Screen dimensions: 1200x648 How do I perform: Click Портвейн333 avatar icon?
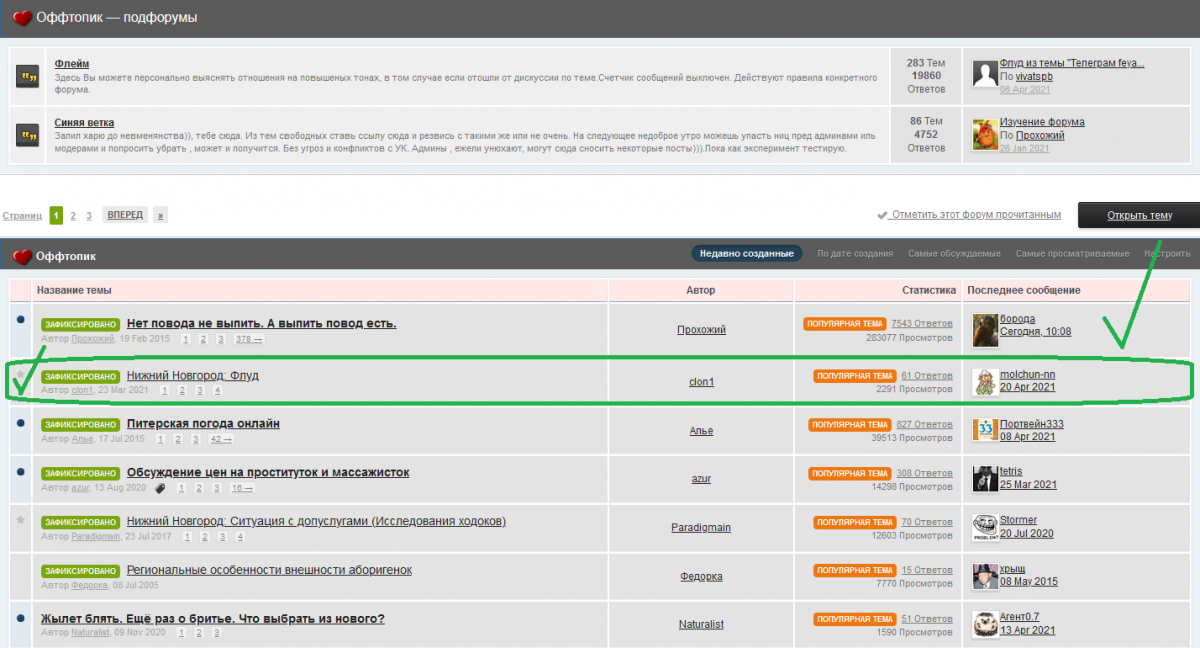985,430
